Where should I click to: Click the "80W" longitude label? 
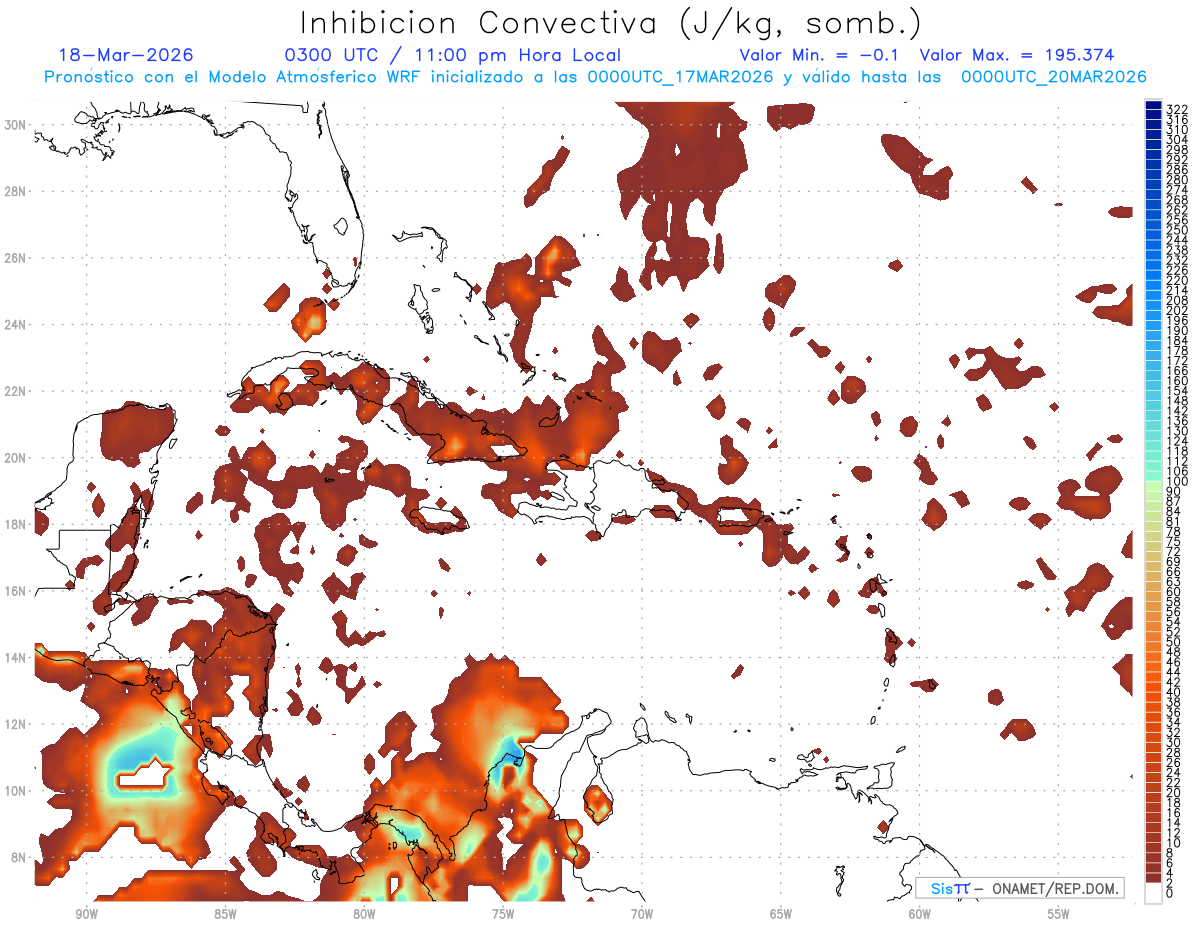click(364, 914)
